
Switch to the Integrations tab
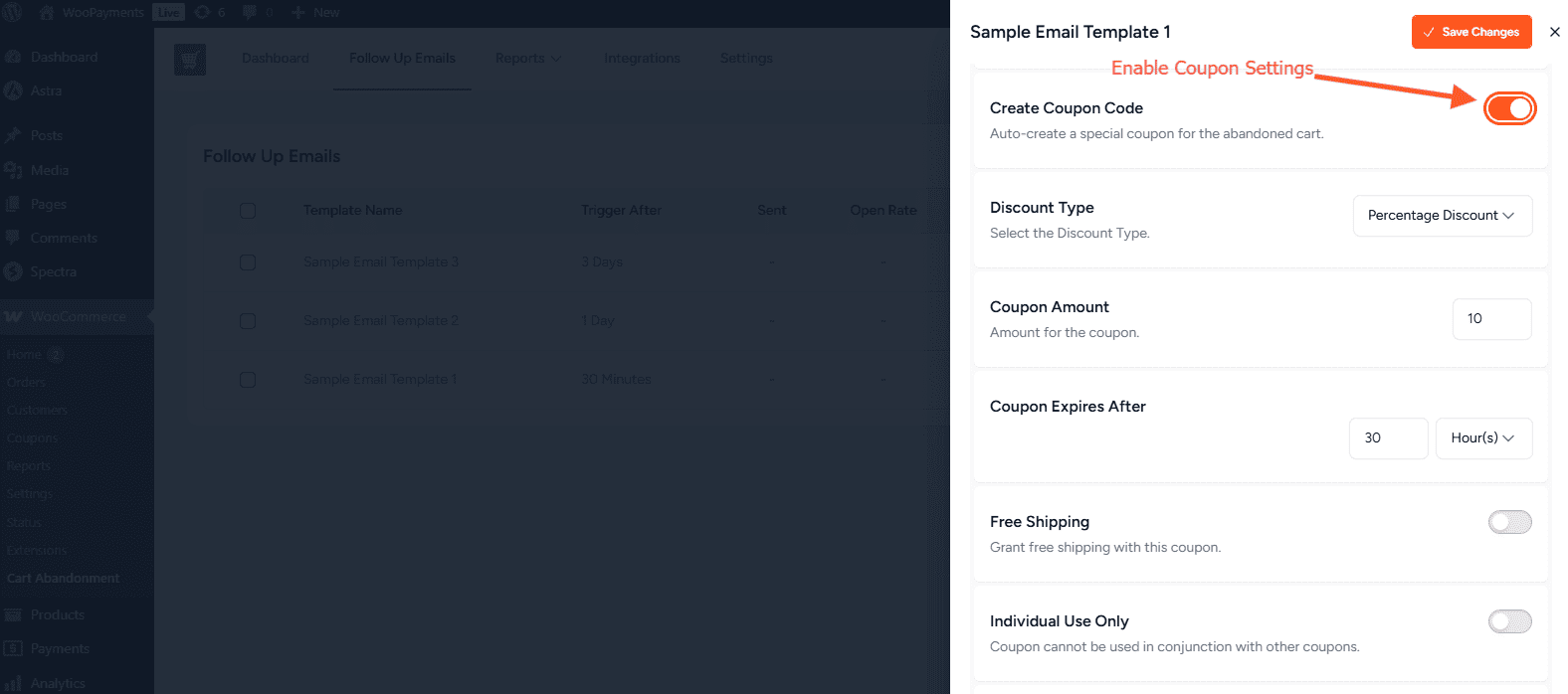tap(642, 59)
